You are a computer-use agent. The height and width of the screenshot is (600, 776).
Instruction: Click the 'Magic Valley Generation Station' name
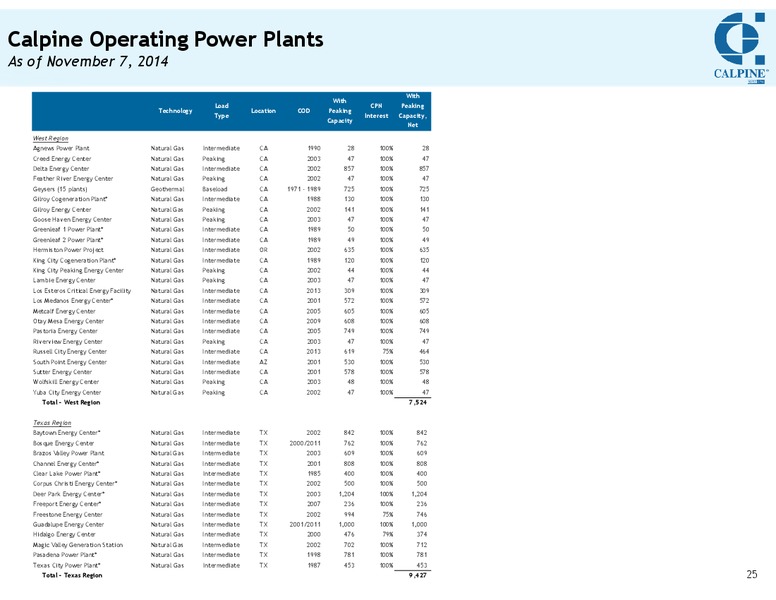coord(78,545)
